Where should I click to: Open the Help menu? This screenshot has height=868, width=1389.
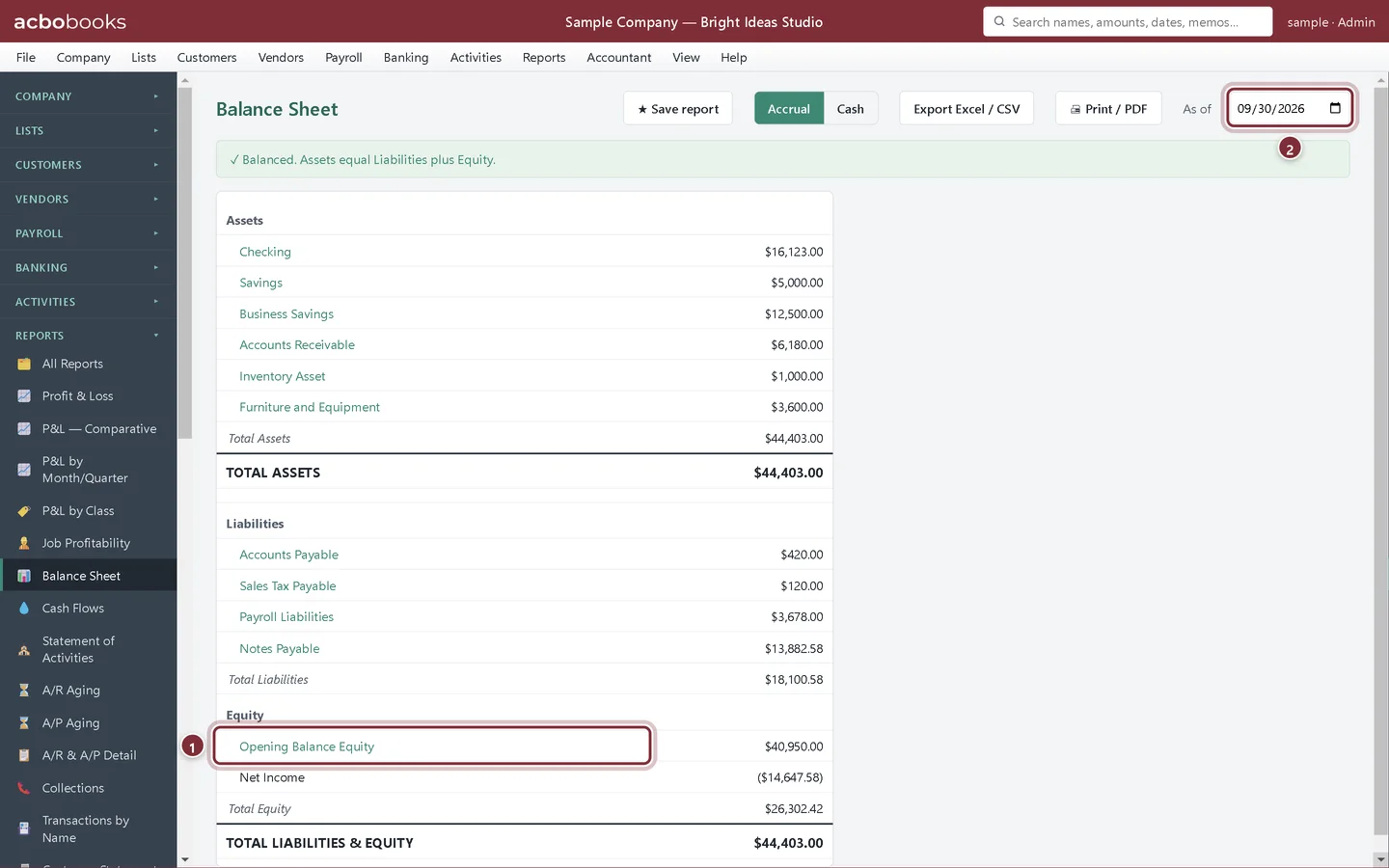click(x=734, y=58)
